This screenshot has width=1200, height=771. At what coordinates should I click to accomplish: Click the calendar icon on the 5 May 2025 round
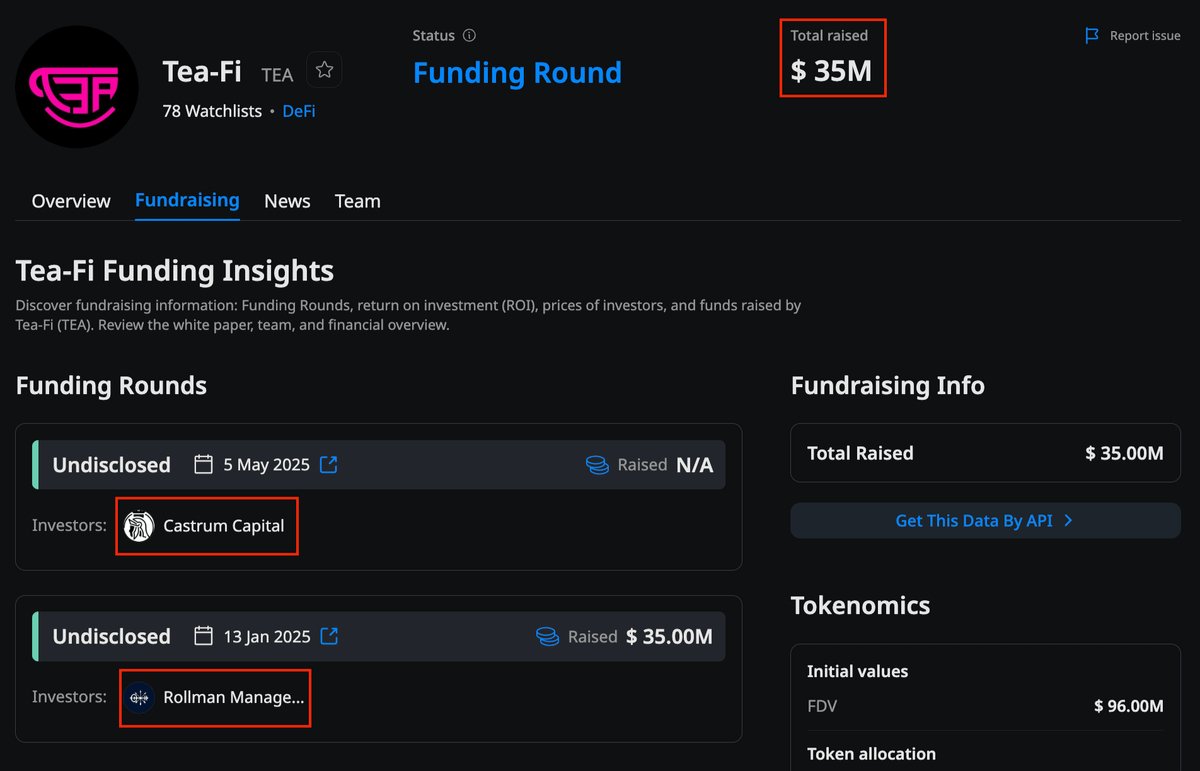(203, 464)
